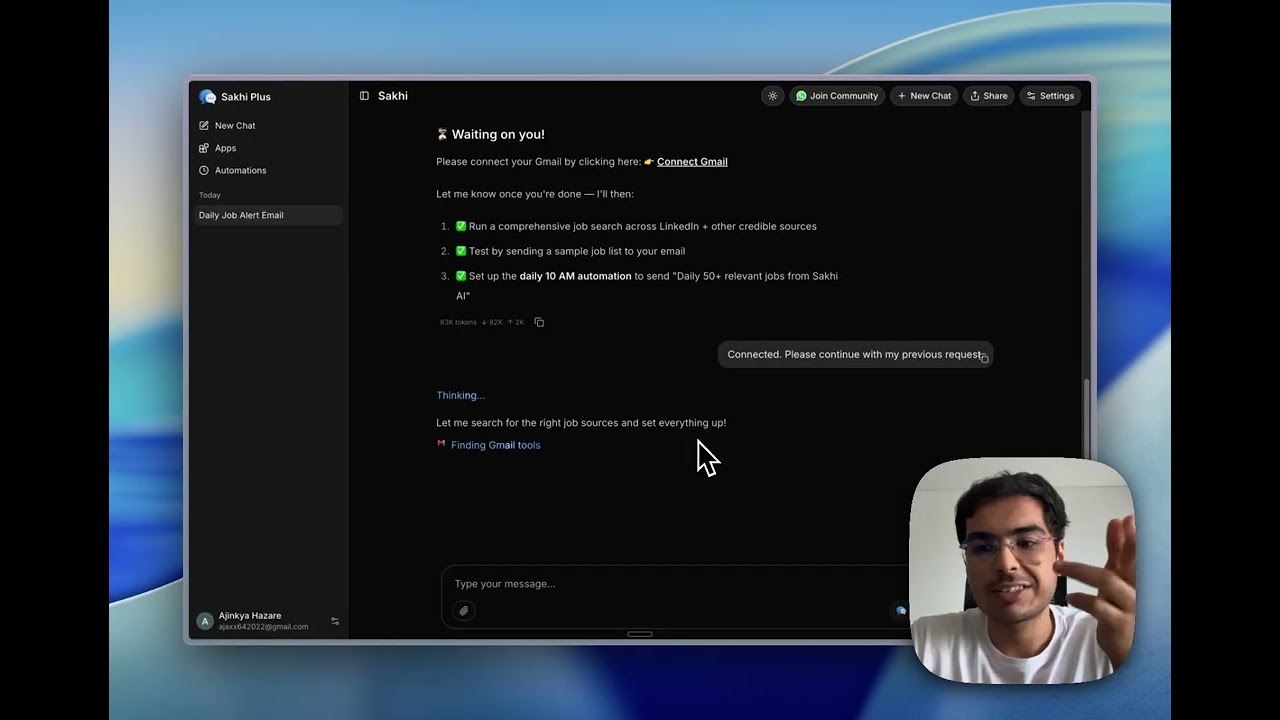Viewport: 1280px width, 720px height.
Task: Click Join Community button
Action: 837,96
